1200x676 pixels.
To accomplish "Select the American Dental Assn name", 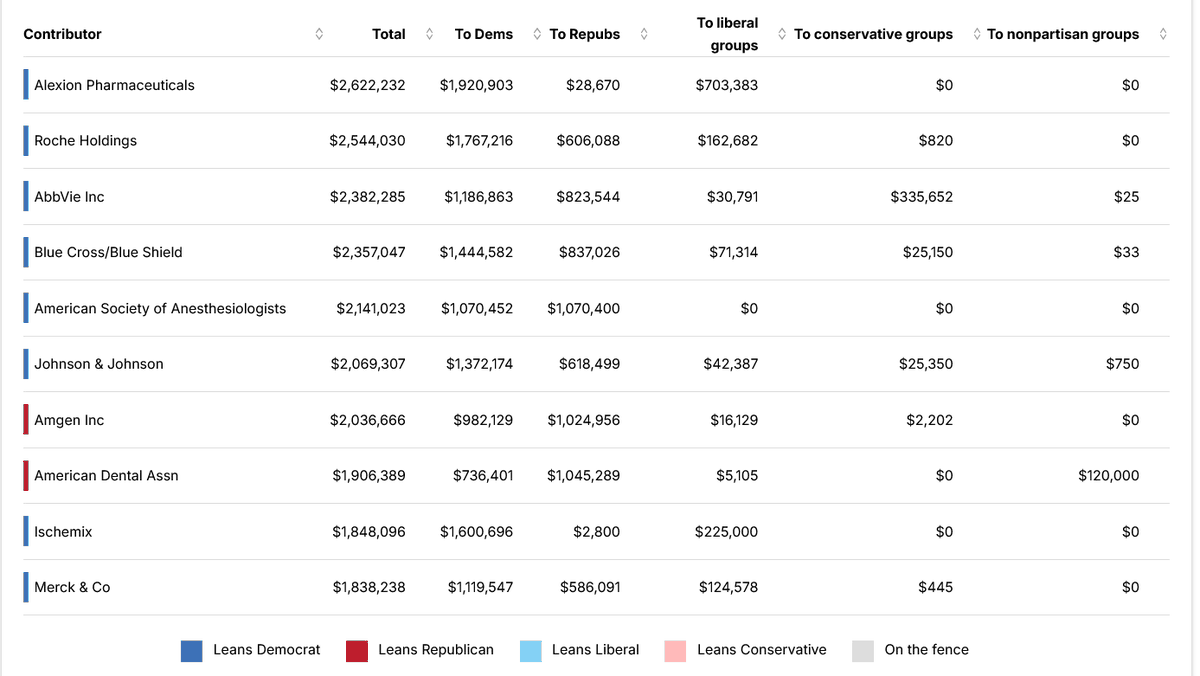I will (106, 476).
